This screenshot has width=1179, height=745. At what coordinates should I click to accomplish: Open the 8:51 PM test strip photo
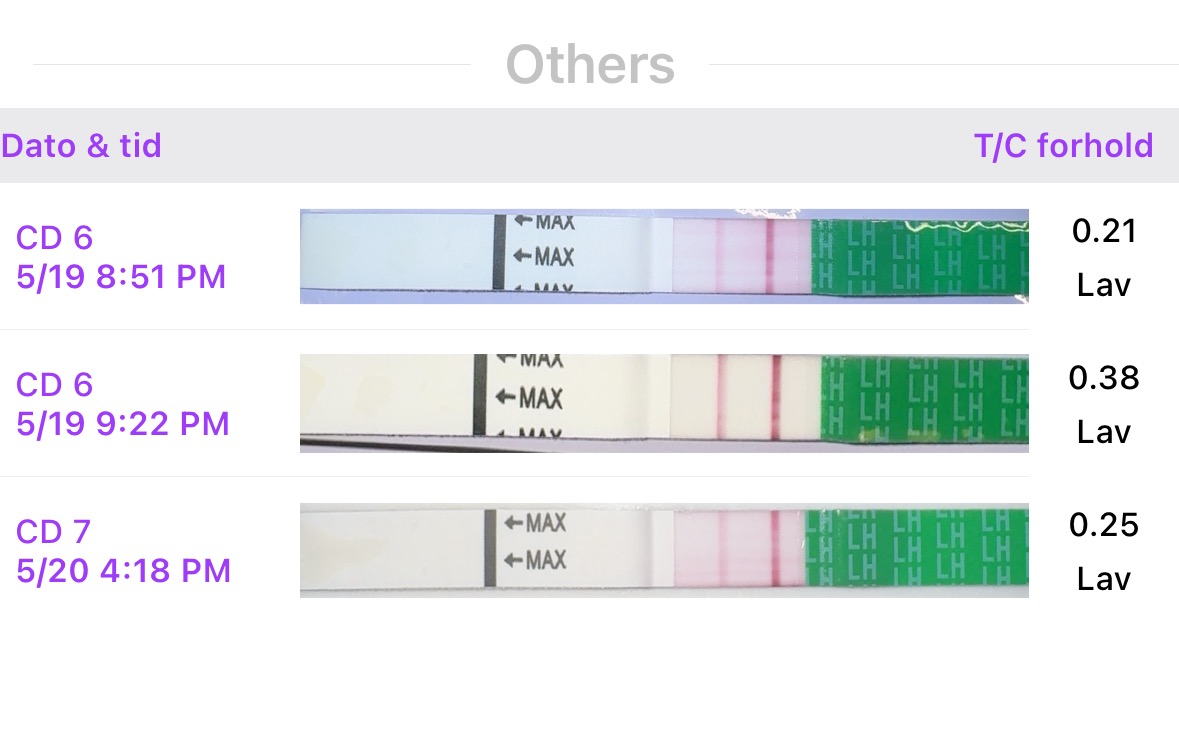[664, 256]
